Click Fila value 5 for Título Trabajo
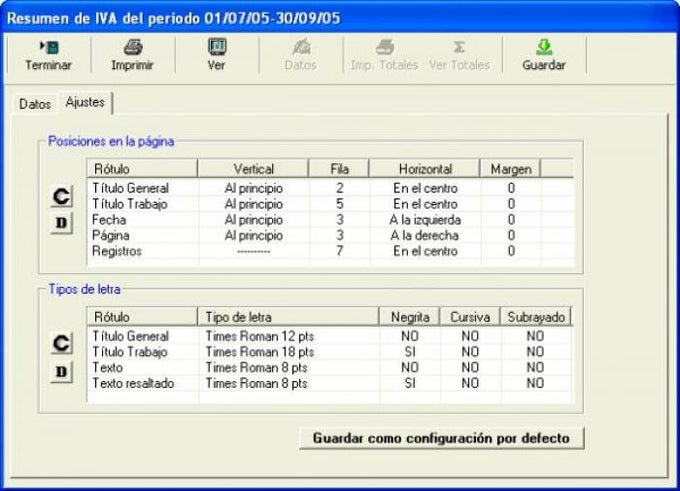This screenshot has width=680, height=491. (340, 204)
